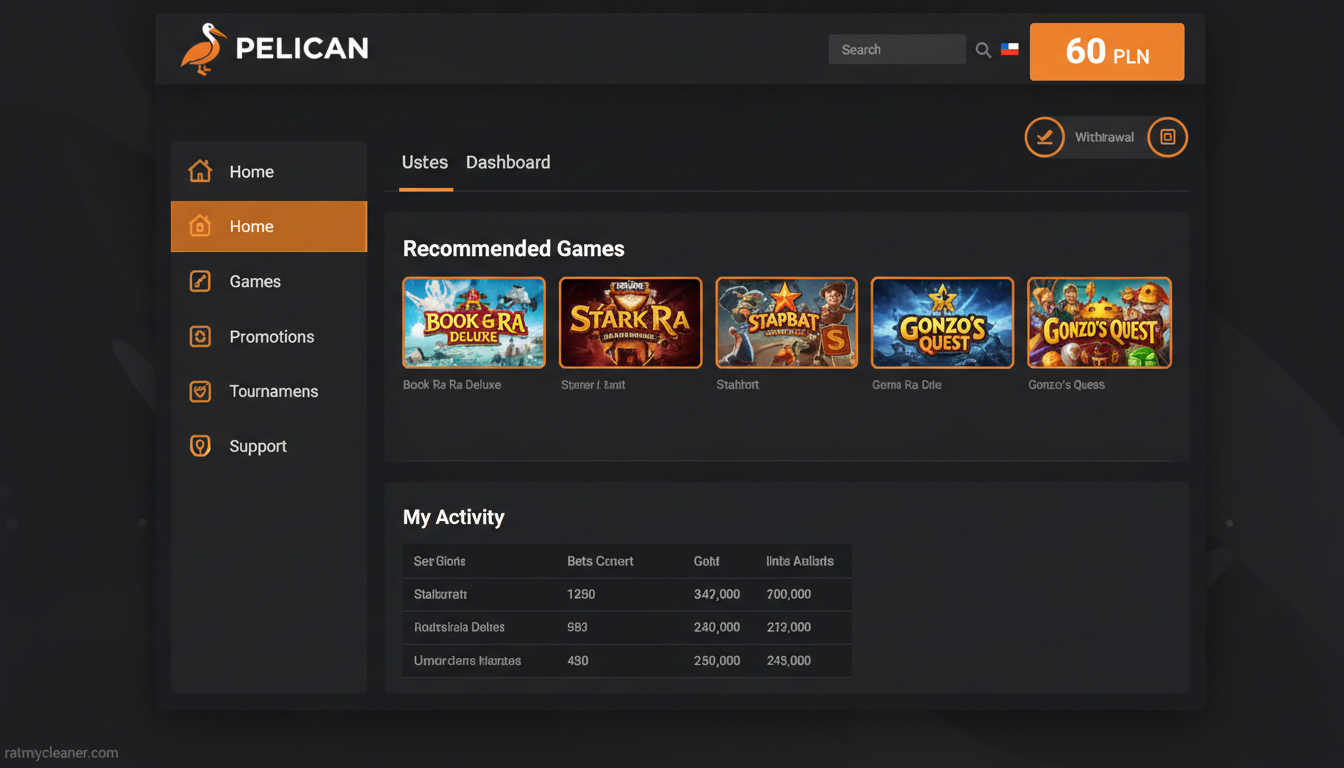Click the search magnifier icon
1344x768 pixels.
pos(983,49)
